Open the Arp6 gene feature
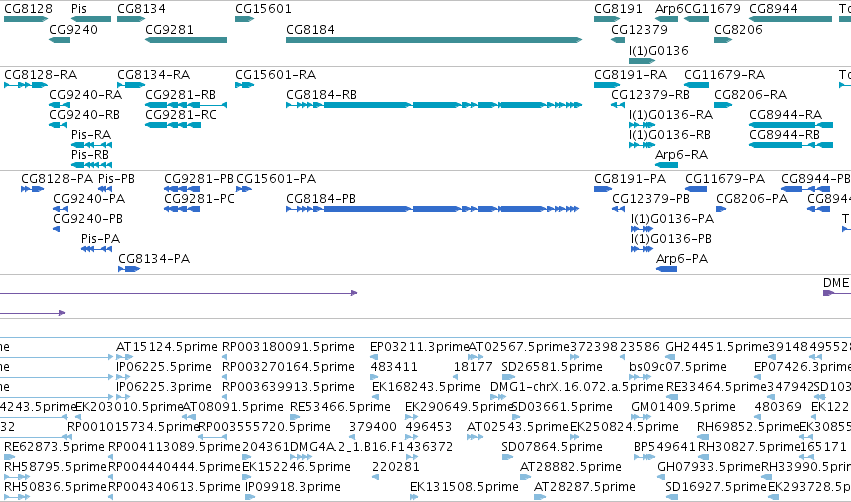The width and height of the screenshot is (851, 502). pos(666,19)
